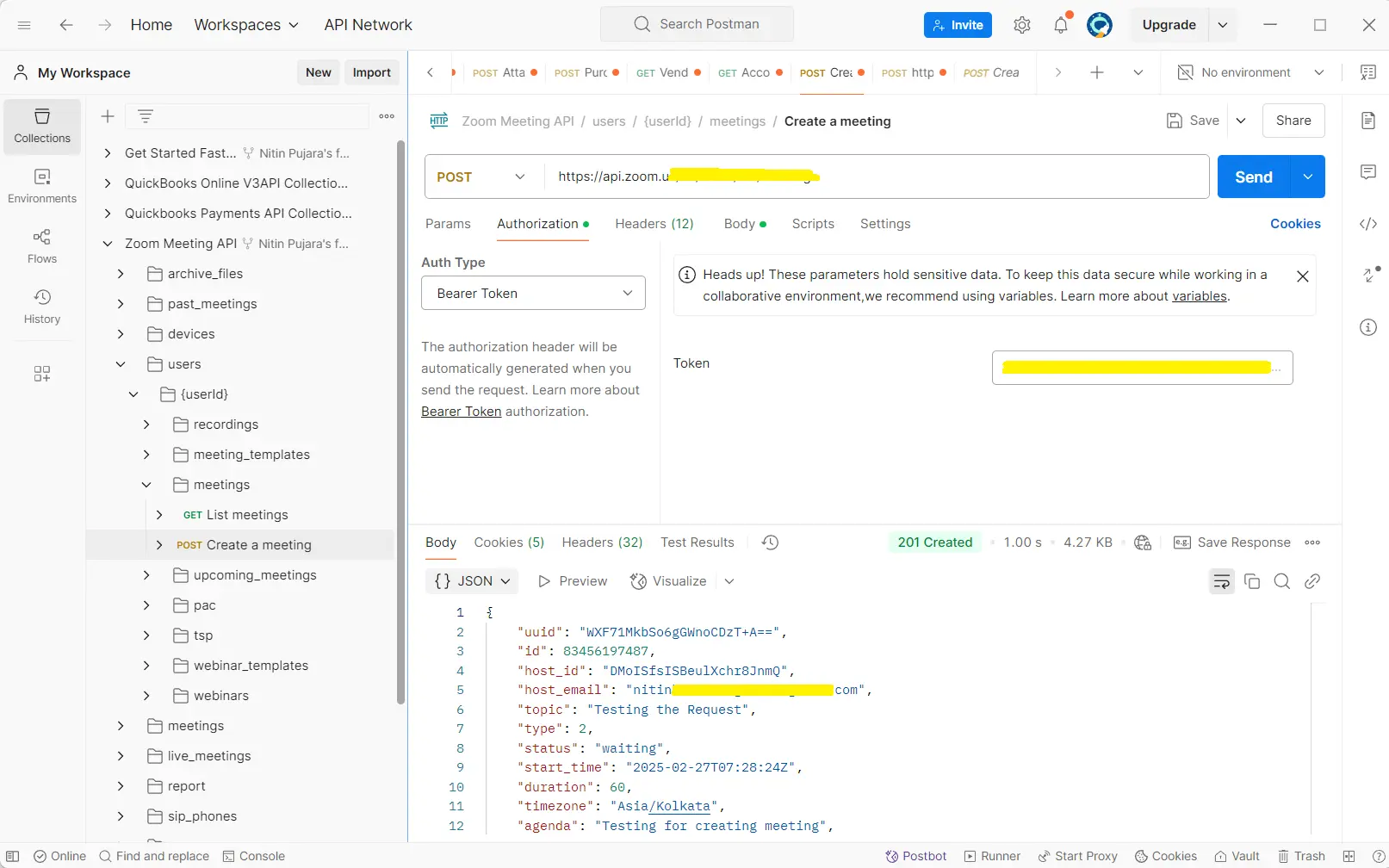
Task: Open the No environment selector
Action: coord(1250,73)
